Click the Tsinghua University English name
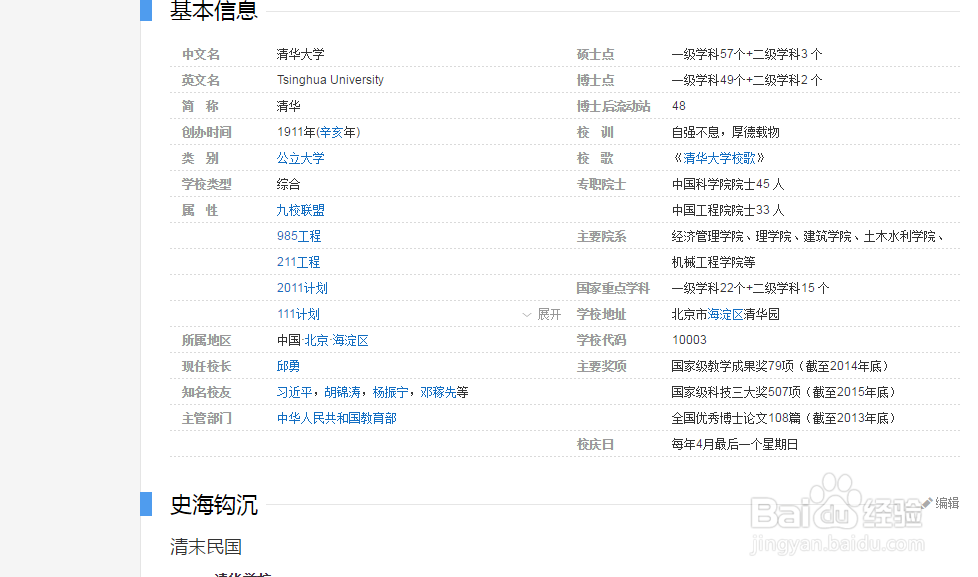This screenshot has width=978, height=577. coord(330,80)
